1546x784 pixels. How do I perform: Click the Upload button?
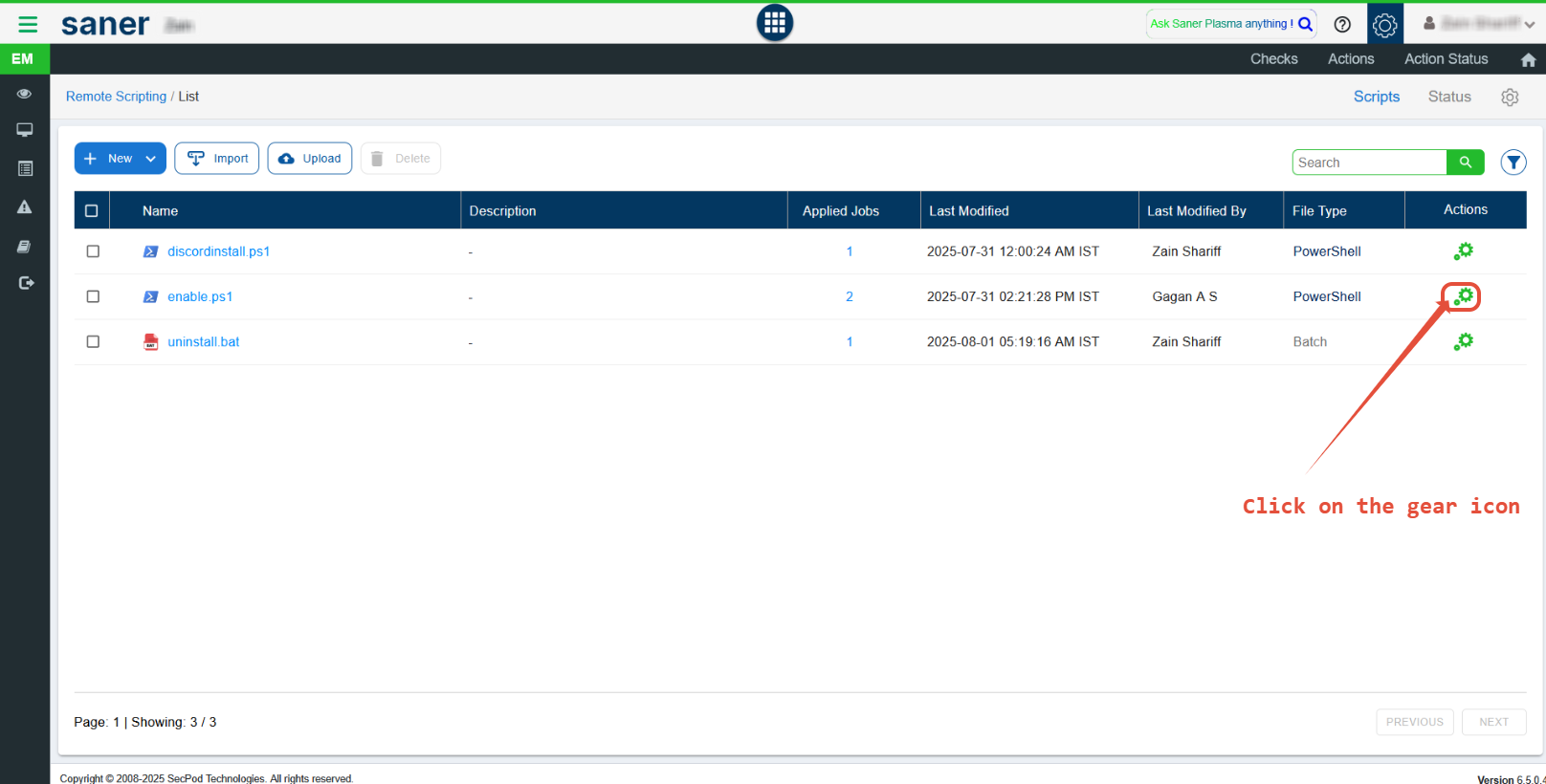(x=310, y=159)
